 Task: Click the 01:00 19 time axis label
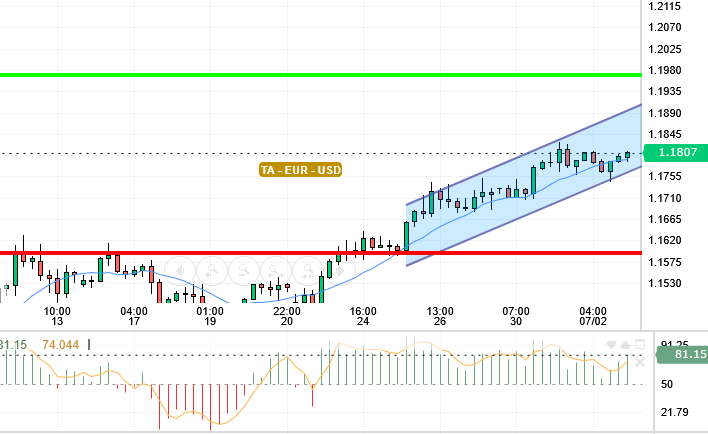[x=210, y=316]
